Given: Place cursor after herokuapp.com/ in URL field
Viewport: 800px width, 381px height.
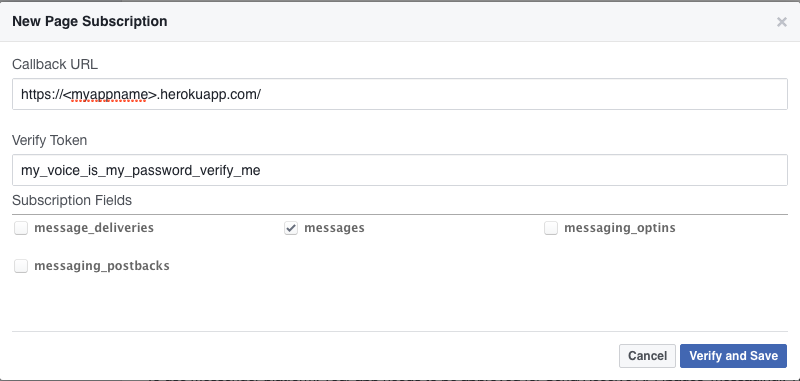Looking at the screenshot, I should click(262, 94).
